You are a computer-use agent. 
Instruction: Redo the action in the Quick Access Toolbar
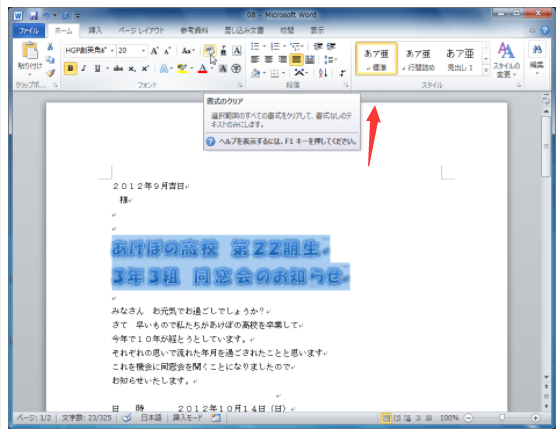[65, 16]
